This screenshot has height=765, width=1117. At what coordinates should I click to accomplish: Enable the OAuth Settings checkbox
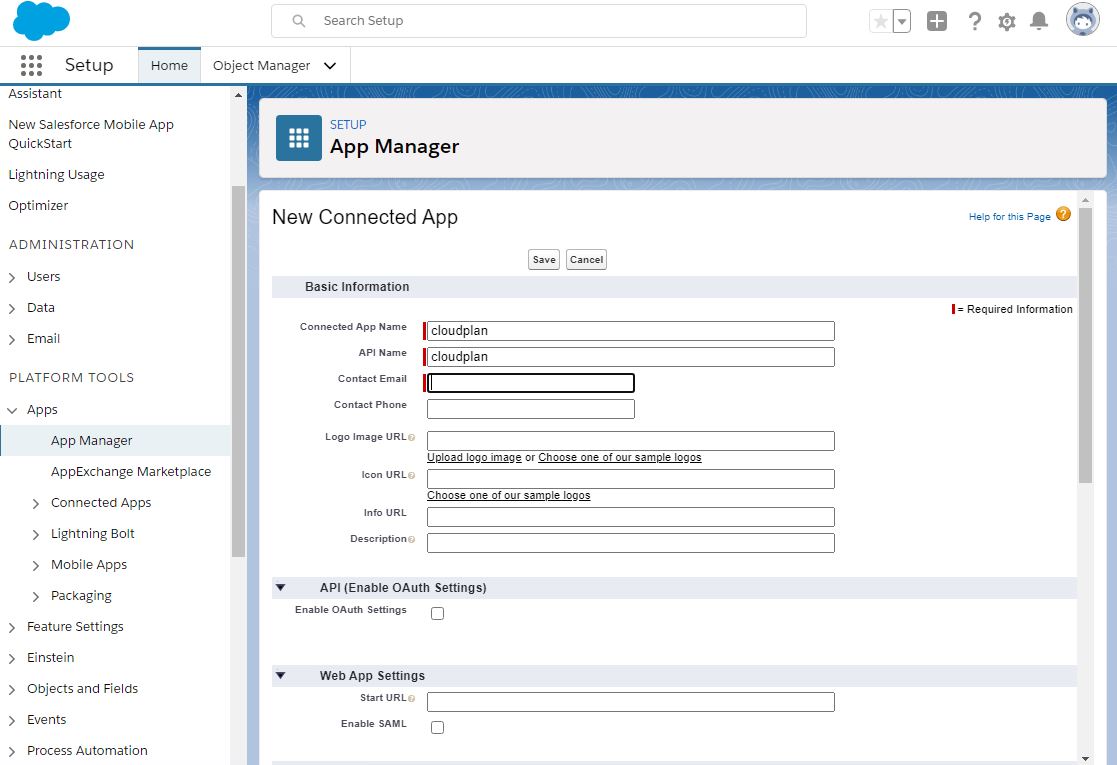437,613
